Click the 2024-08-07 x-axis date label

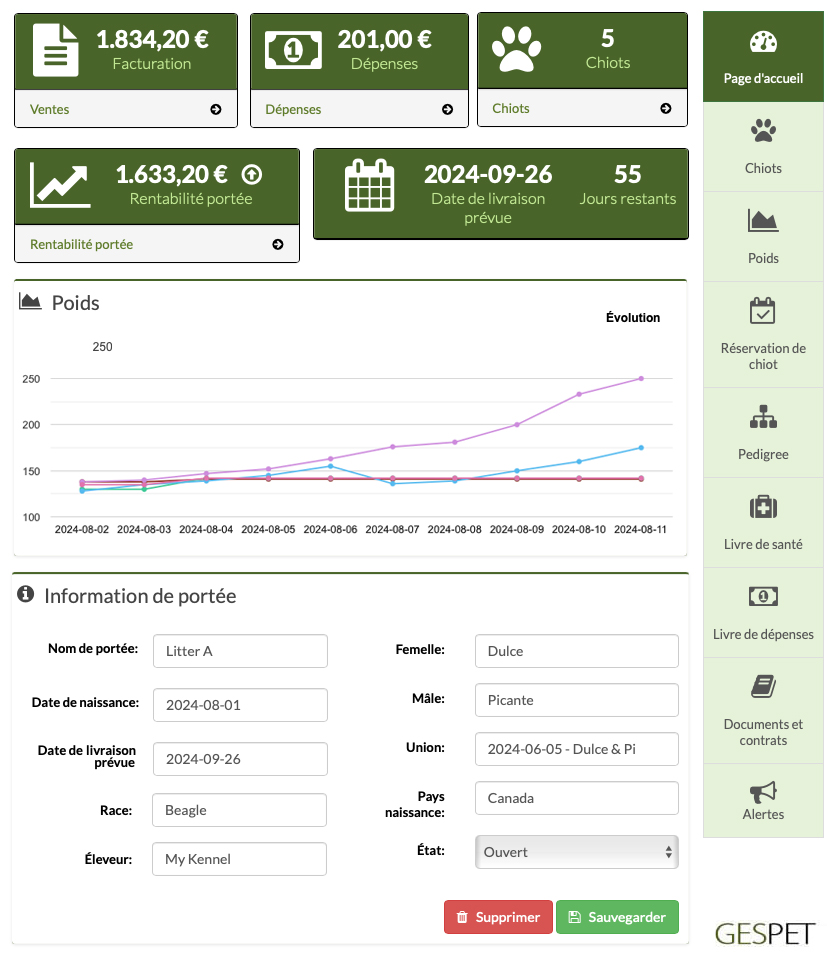coord(392,530)
